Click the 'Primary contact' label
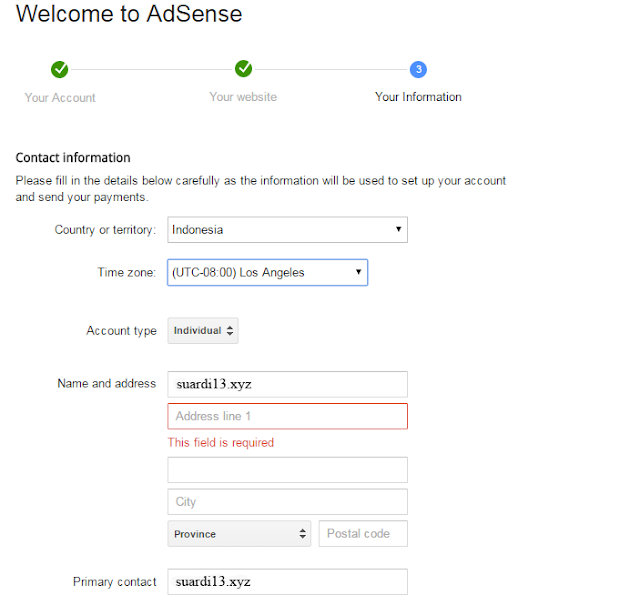 click(x=115, y=582)
